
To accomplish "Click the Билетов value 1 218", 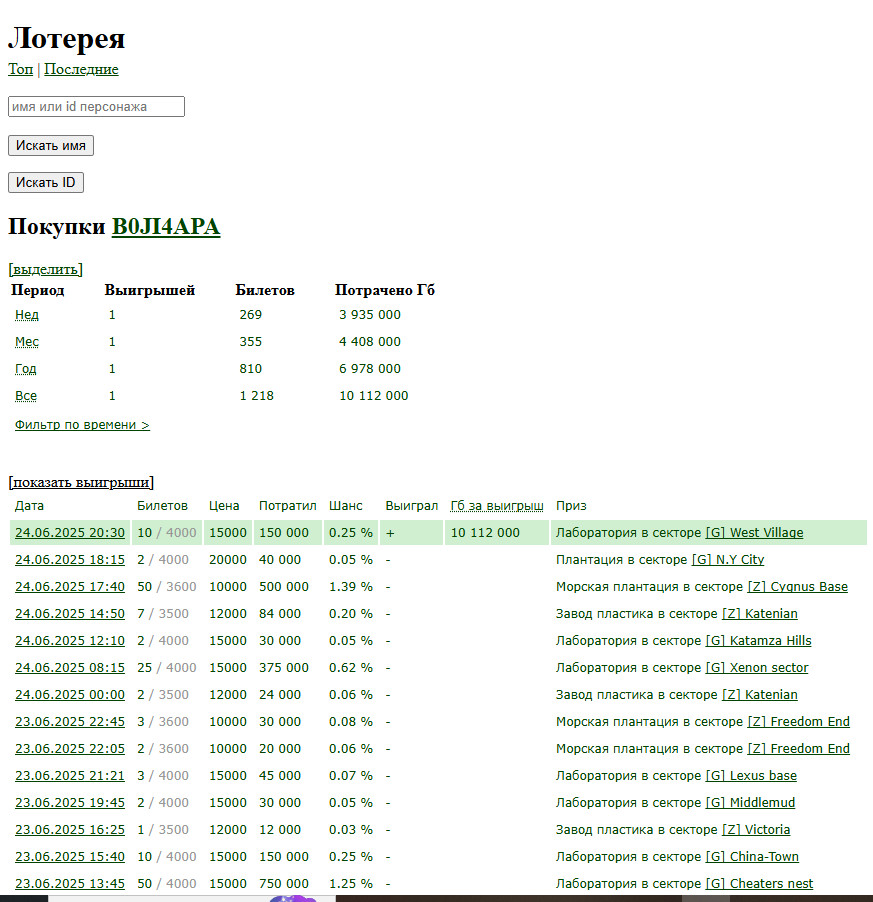I will coord(256,396).
